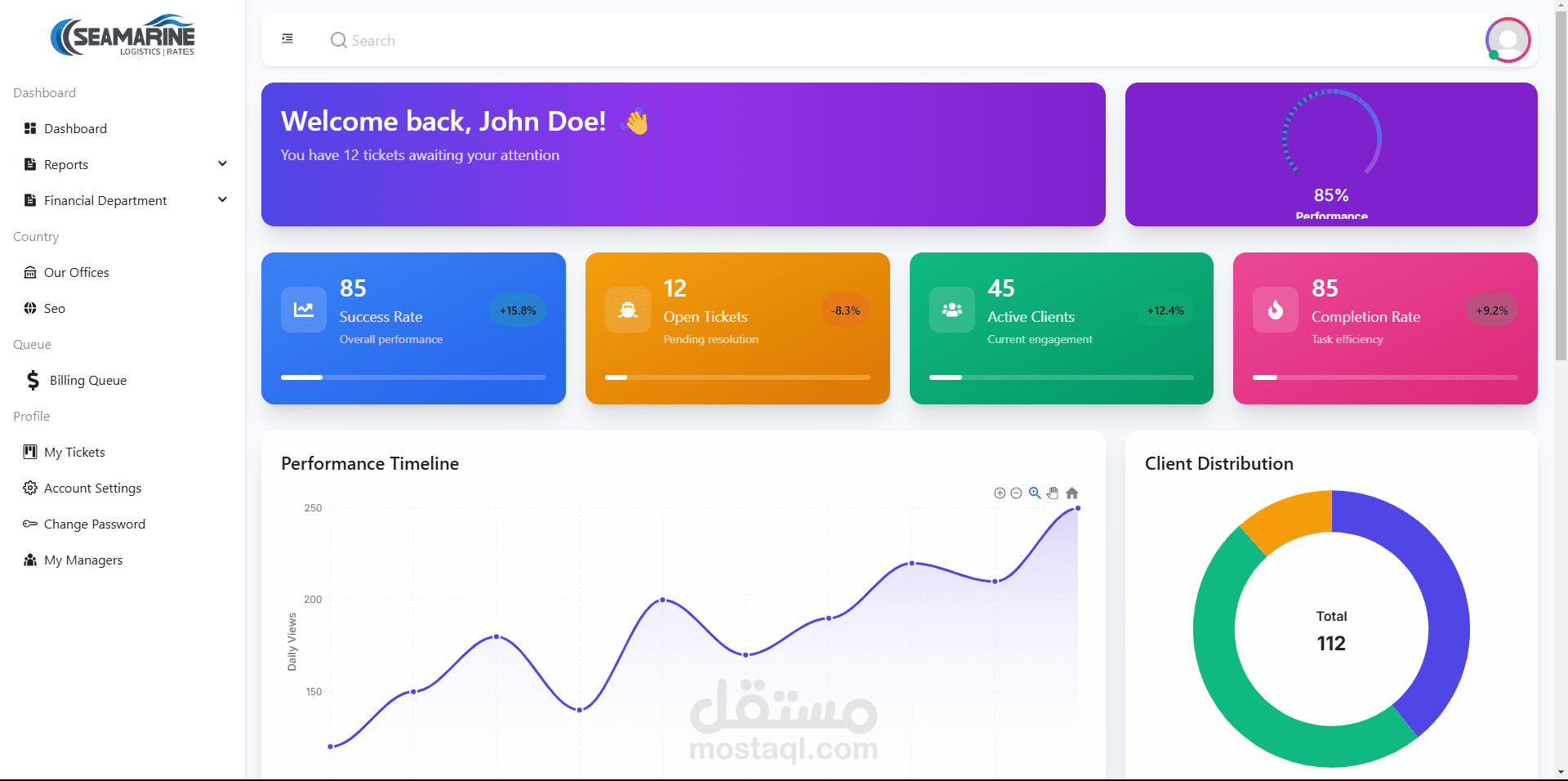1568x781 pixels.
Task: Click the +15.8% Success Rate badge
Action: pyautogui.click(x=518, y=310)
